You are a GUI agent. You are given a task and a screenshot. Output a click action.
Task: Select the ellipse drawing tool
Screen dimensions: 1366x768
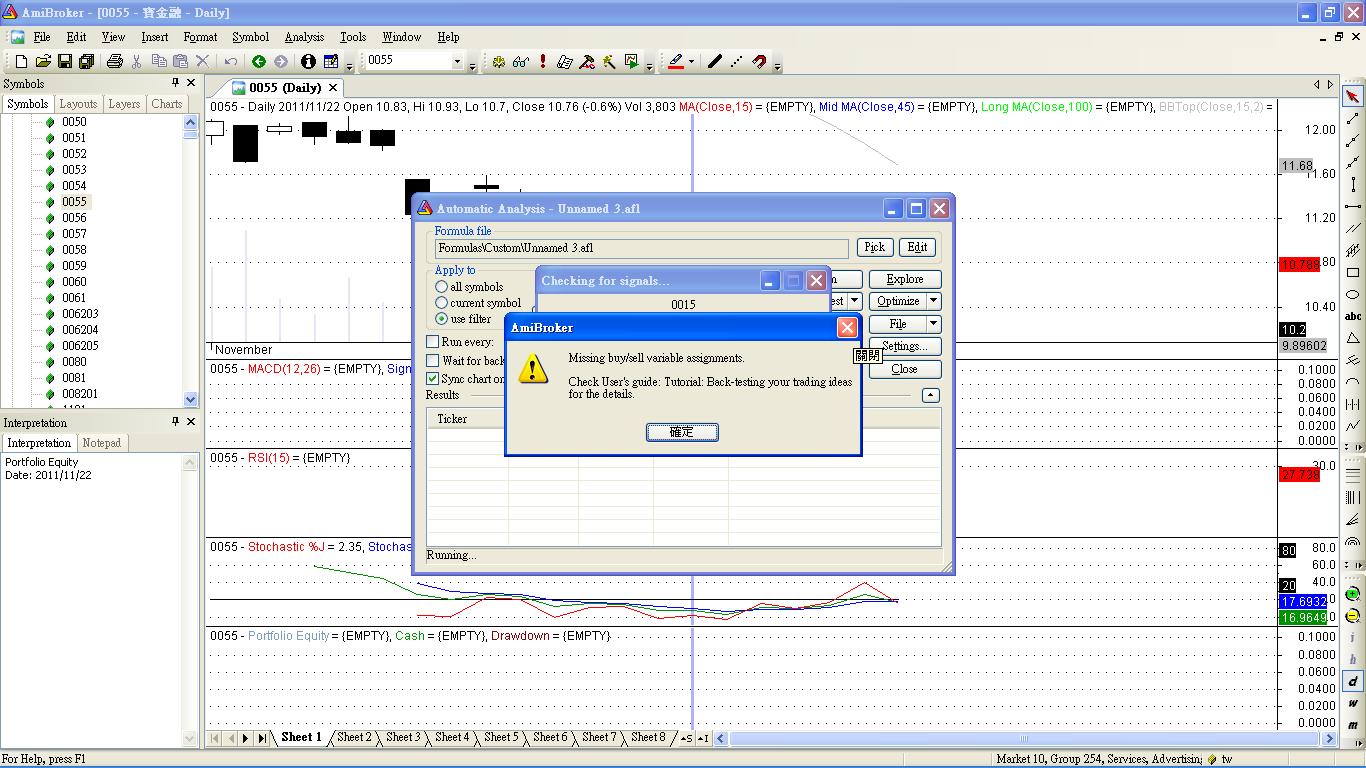[1353, 294]
